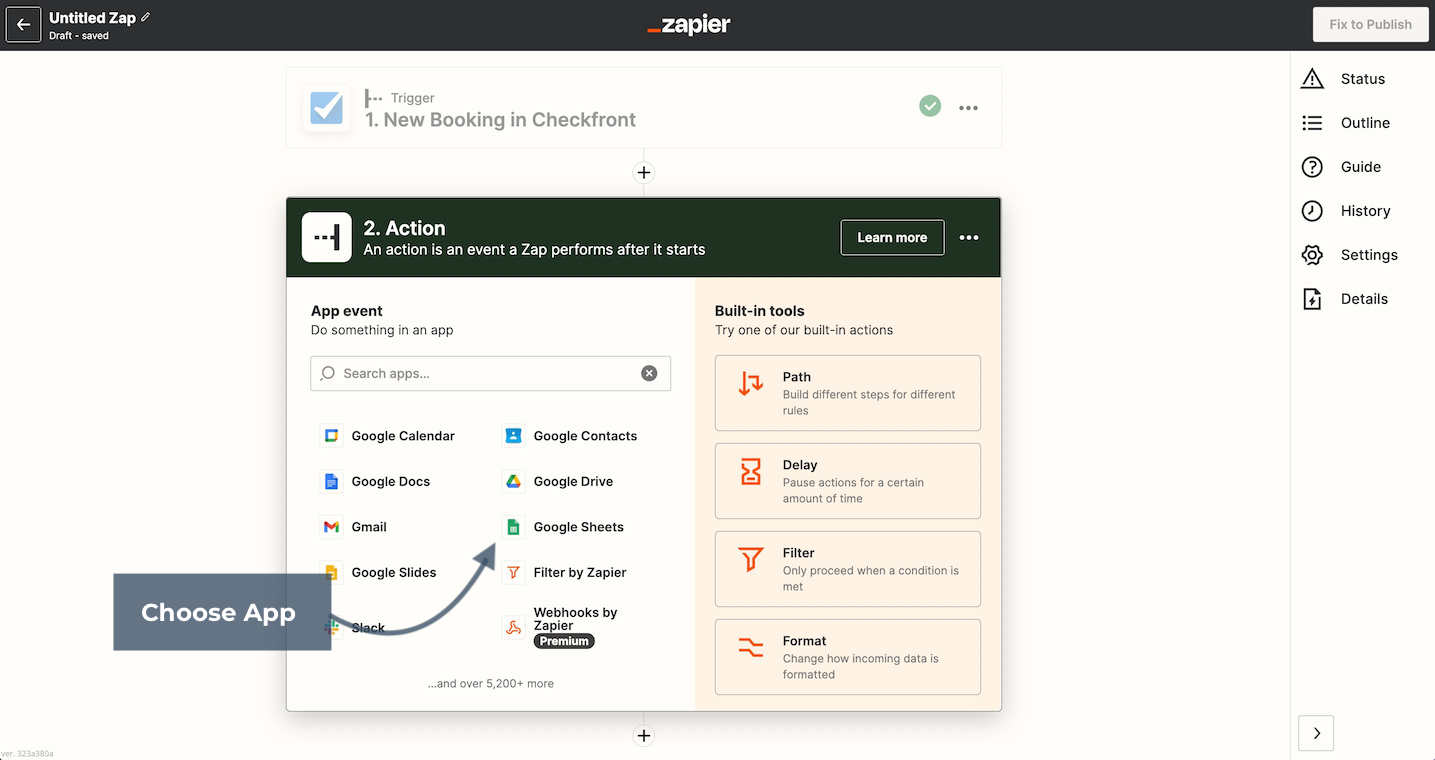
Task: Select the Delay tool title
Action: point(800,465)
